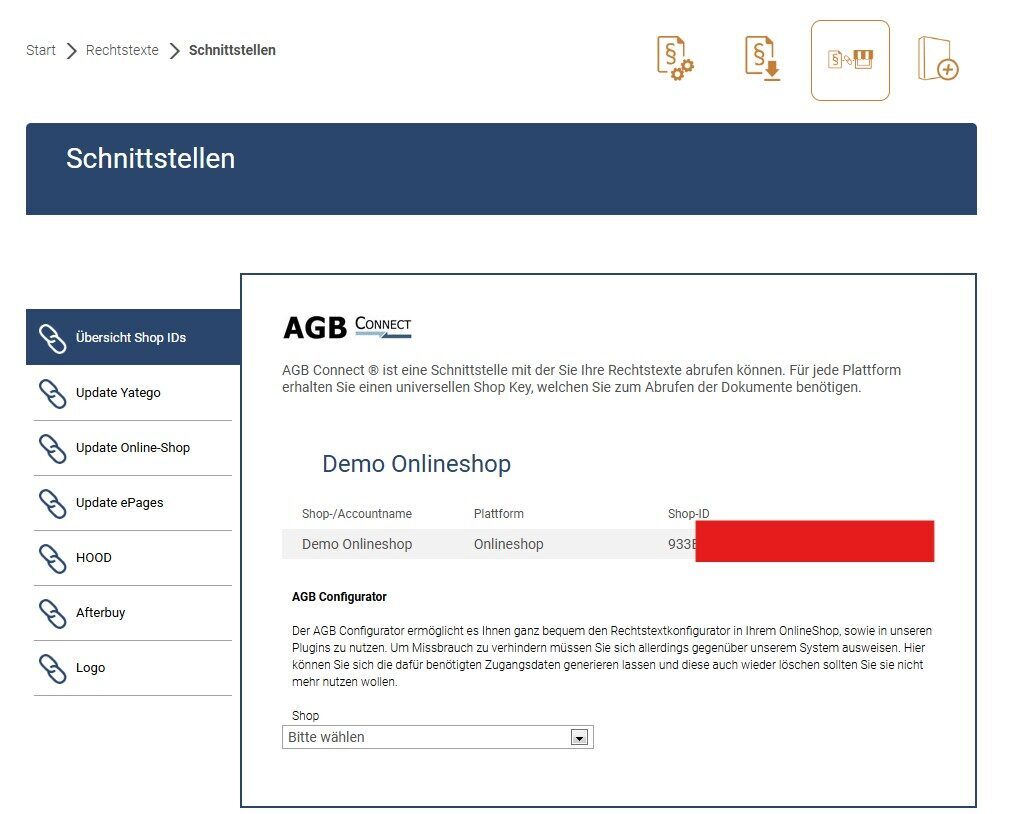Open the HOOD interface entry

click(x=133, y=558)
